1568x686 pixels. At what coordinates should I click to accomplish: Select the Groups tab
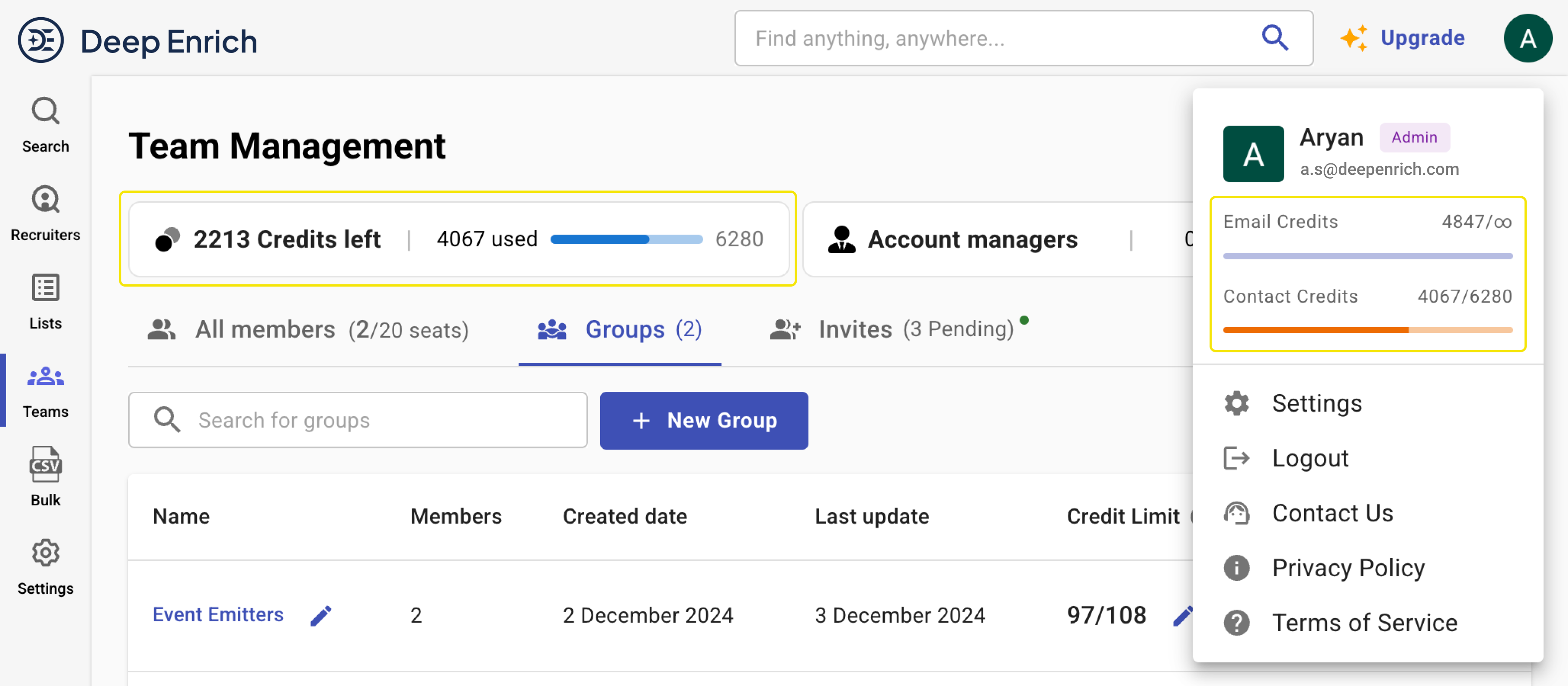(x=620, y=330)
